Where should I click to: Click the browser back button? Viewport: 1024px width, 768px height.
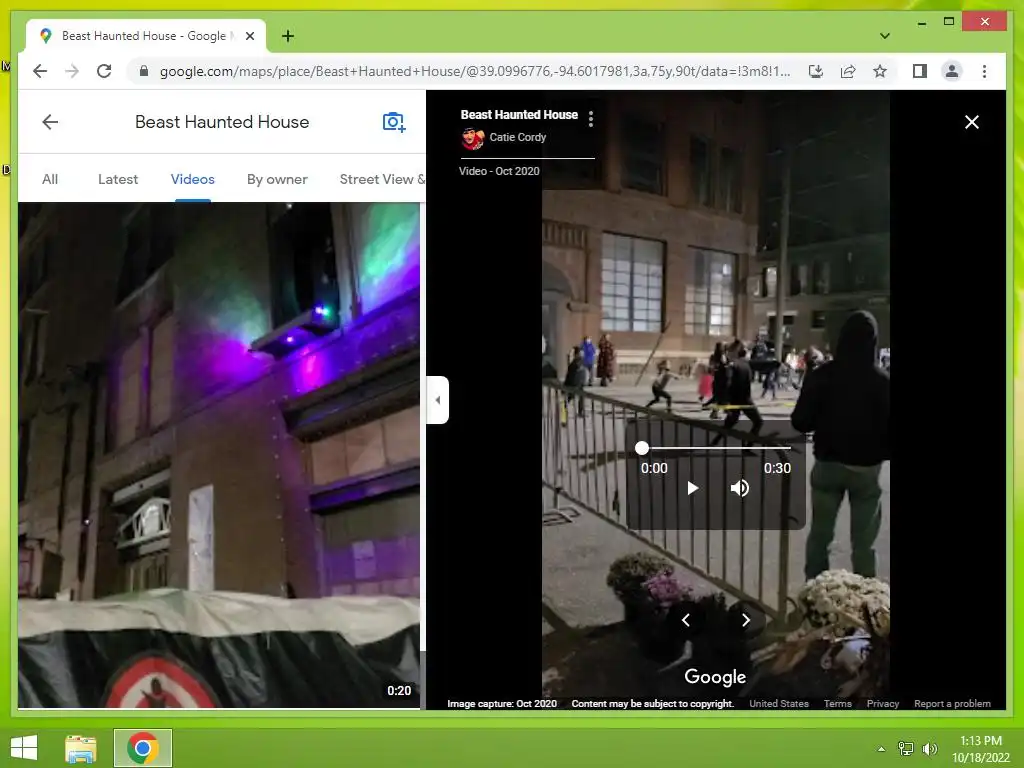pos(40,71)
